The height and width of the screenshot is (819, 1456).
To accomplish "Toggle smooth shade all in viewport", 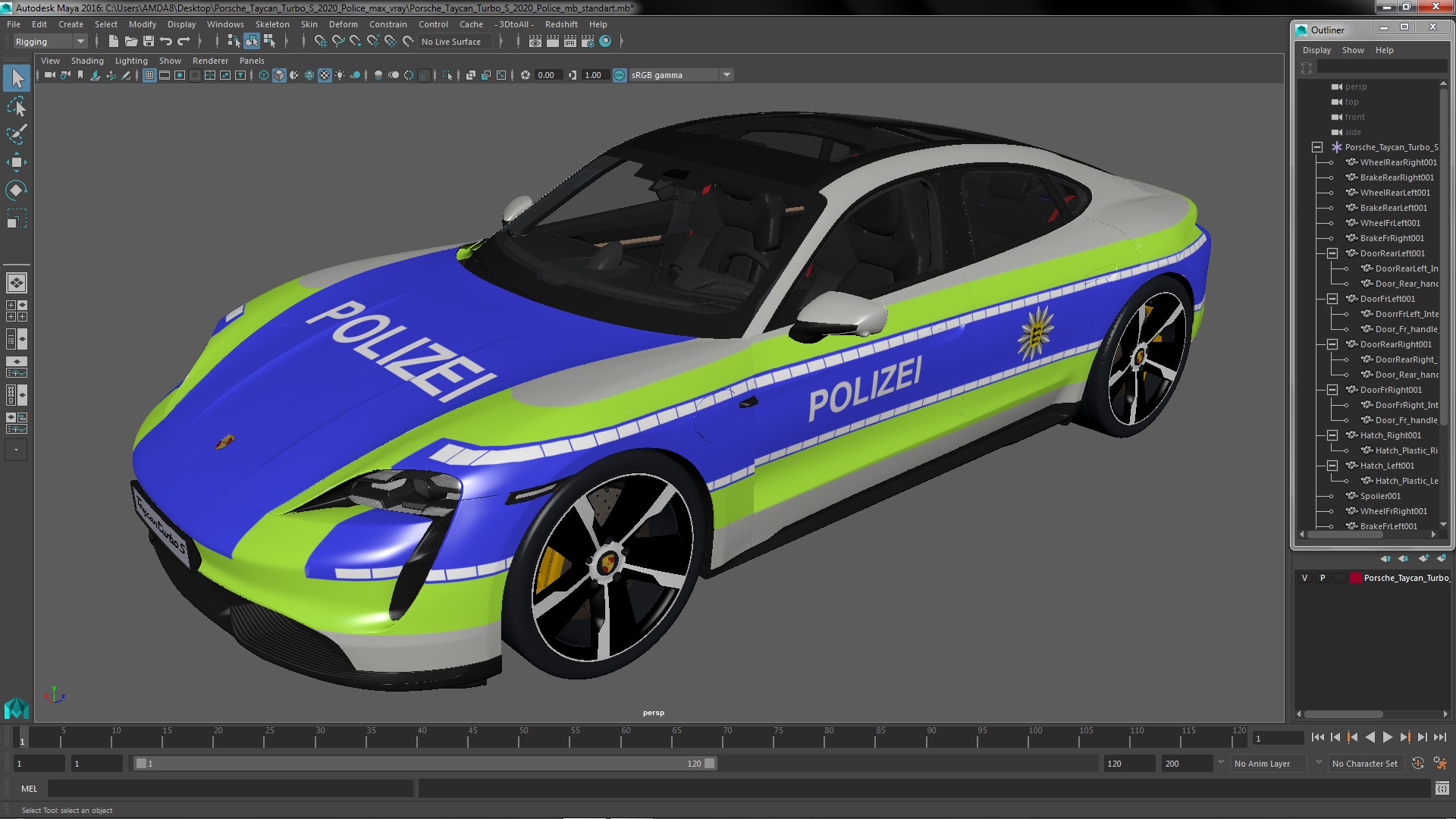I will coord(279,75).
